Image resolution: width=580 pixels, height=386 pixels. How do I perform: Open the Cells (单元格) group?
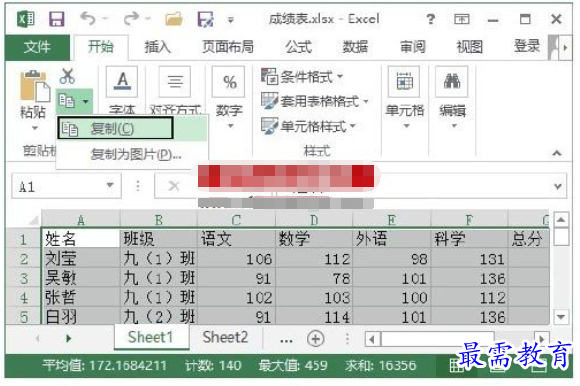[405, 97]
